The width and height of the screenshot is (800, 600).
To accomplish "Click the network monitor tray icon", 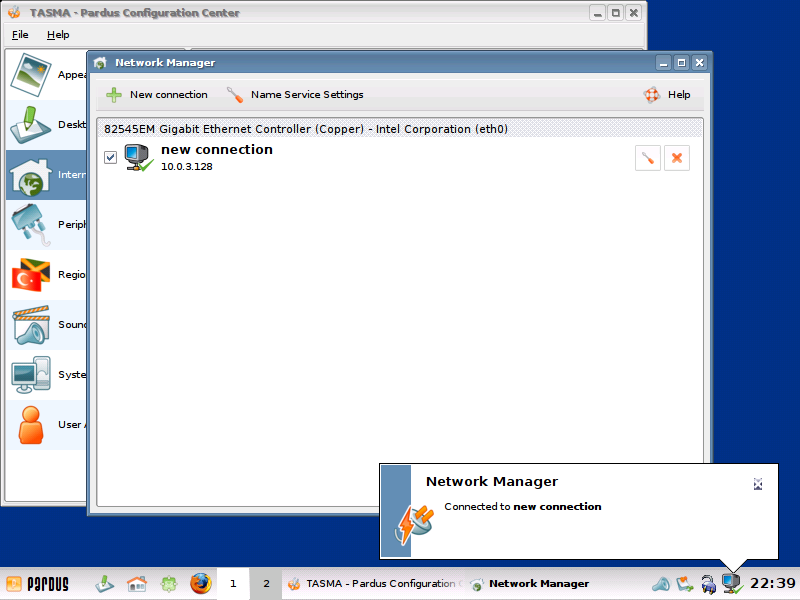I will [732, 584].
